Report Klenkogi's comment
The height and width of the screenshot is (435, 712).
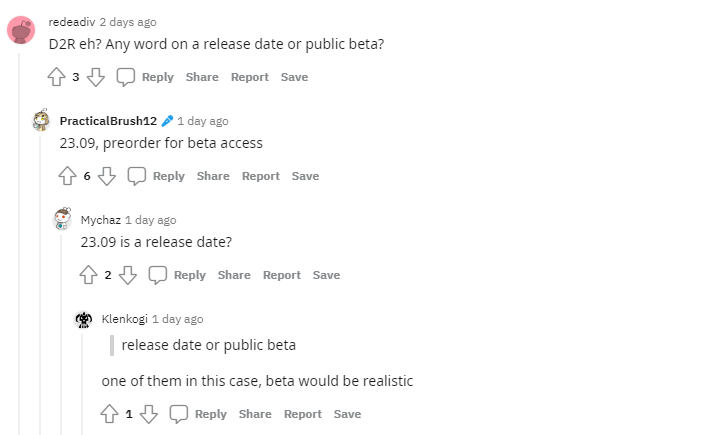click(302, 414)
